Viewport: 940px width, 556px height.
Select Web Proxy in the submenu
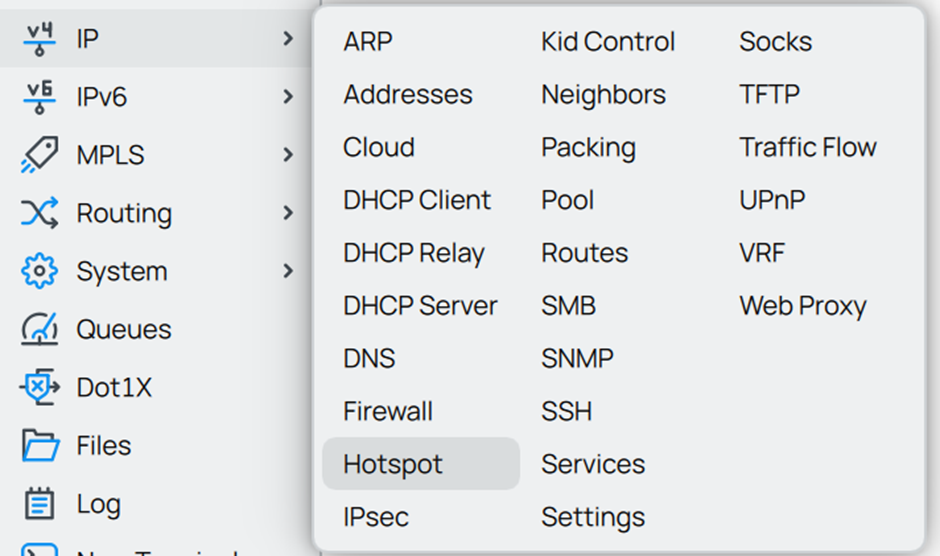click(x=803, y=306)
